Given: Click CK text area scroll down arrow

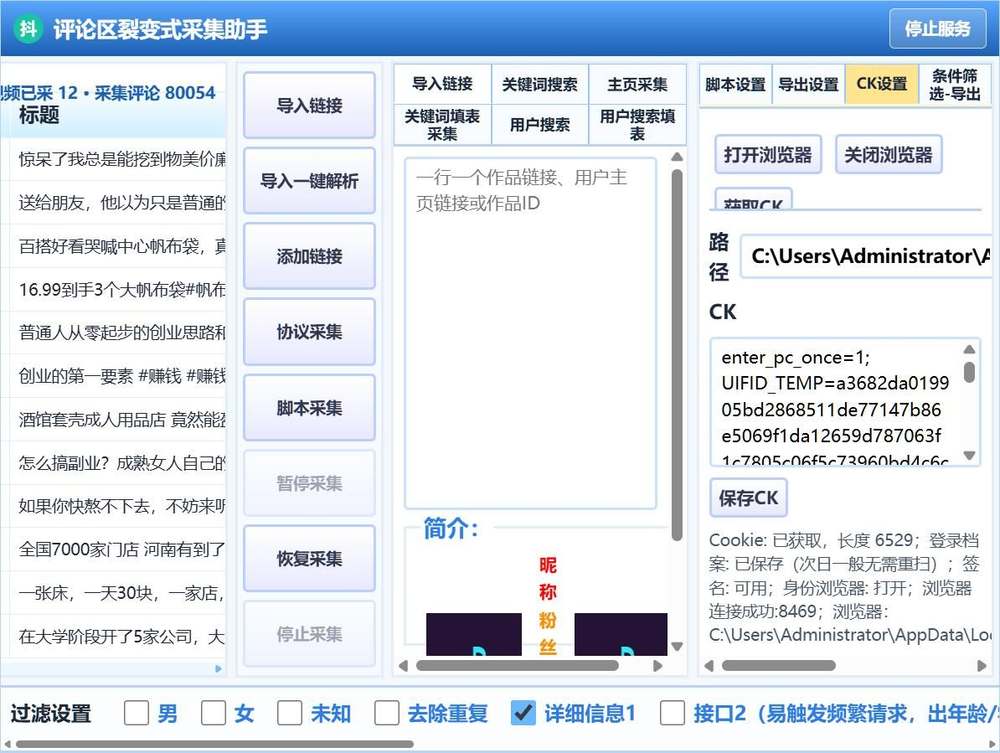Looking at the screenshot, I should [x=969, y=455].
